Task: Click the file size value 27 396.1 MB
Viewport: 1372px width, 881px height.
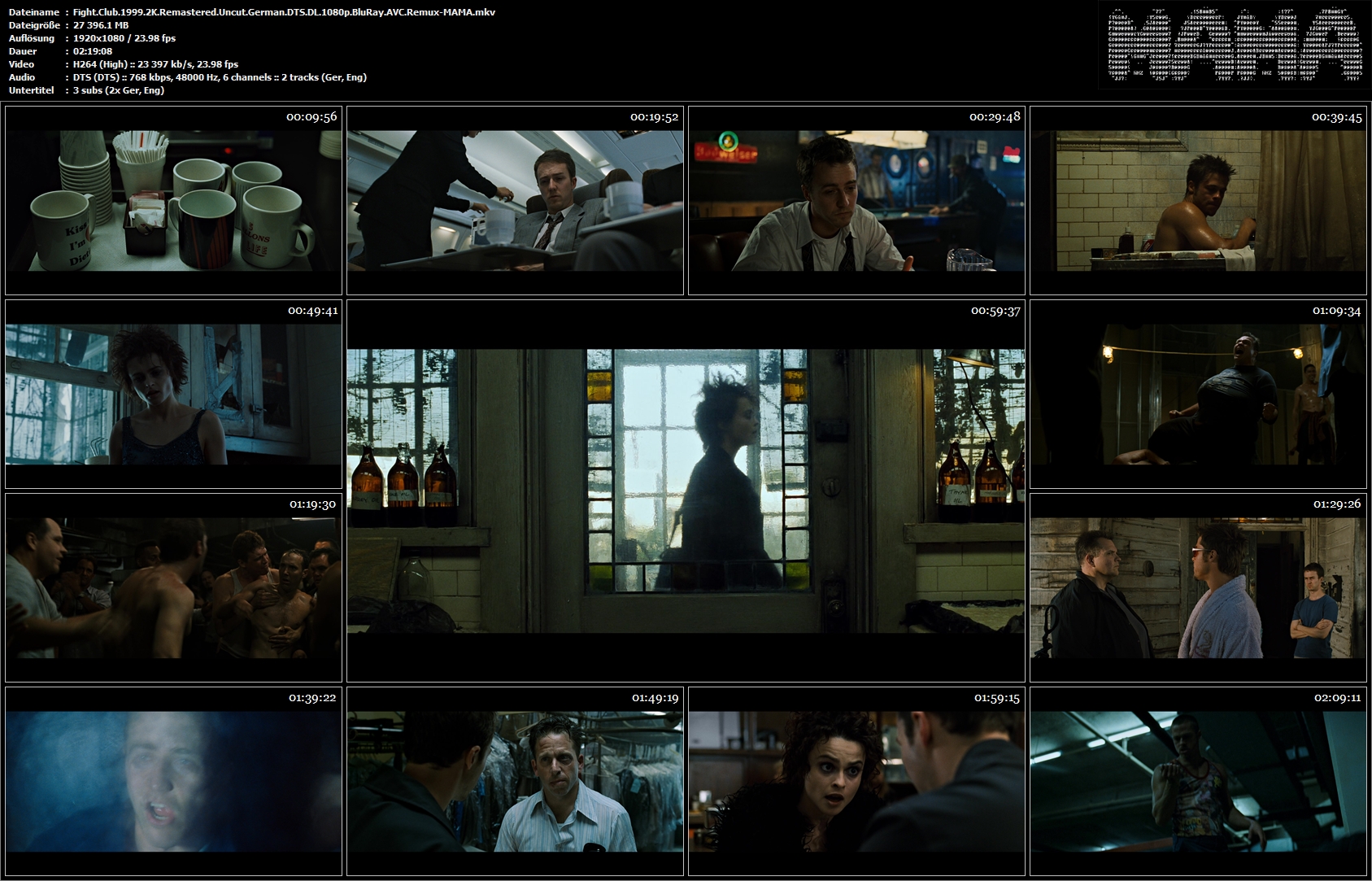Action: point(101,25)
